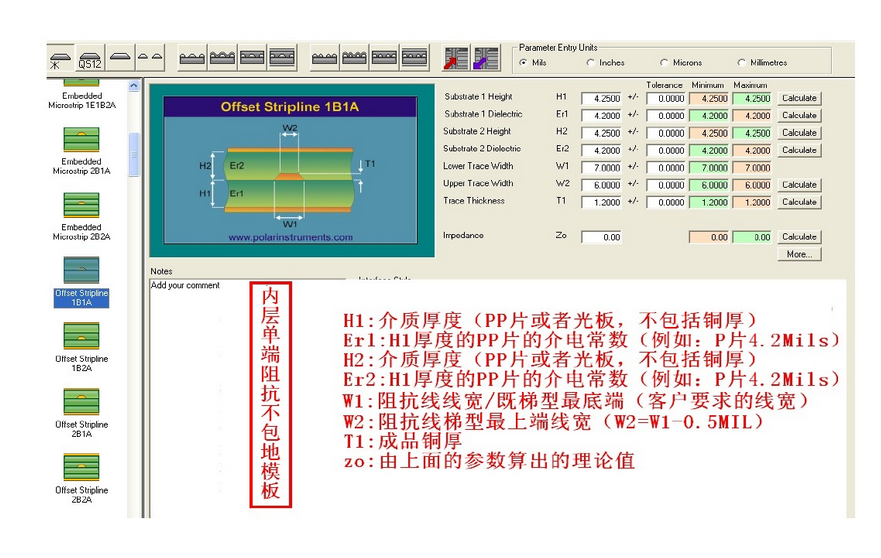The height and width of the screenshot is (558, 881).
Task: Click the W2 maximum value 6.0000
Action: pyautogui.click(x=752, y=185)
